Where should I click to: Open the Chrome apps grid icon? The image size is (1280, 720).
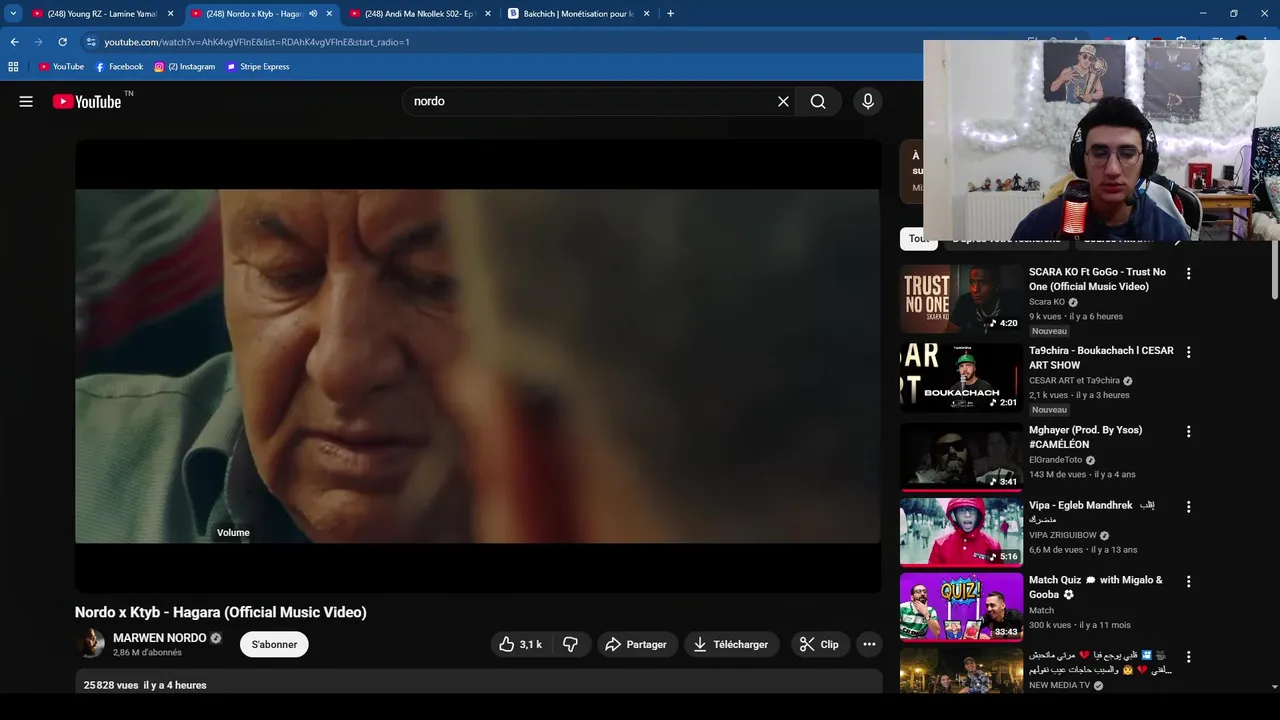13,67
